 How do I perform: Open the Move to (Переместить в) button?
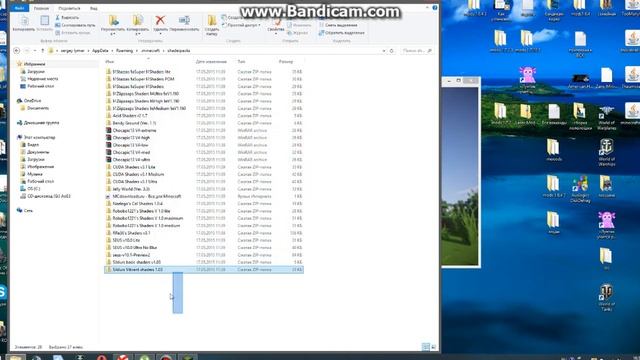click(x=113, y=24)
